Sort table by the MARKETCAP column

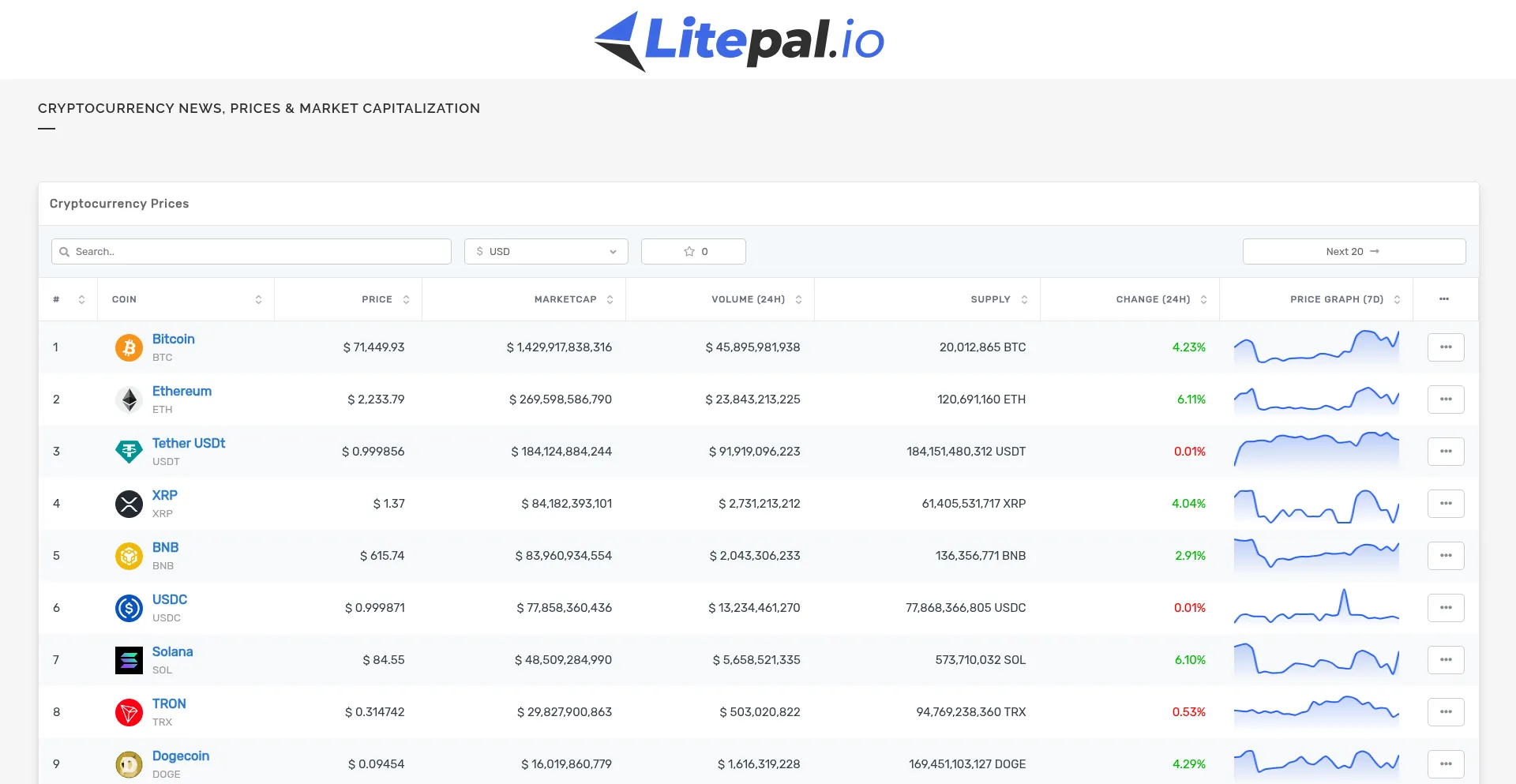pos(524,299)
